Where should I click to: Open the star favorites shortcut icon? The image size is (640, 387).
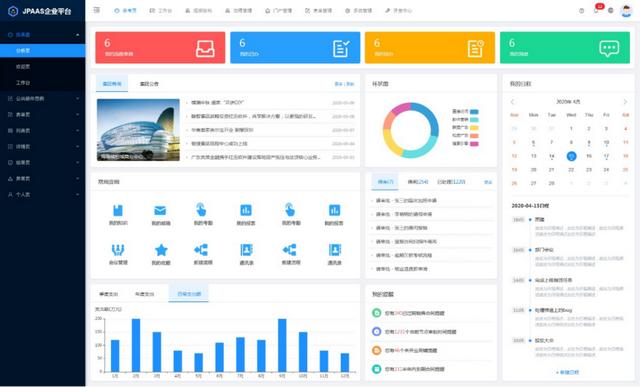(x=161, y=250)
